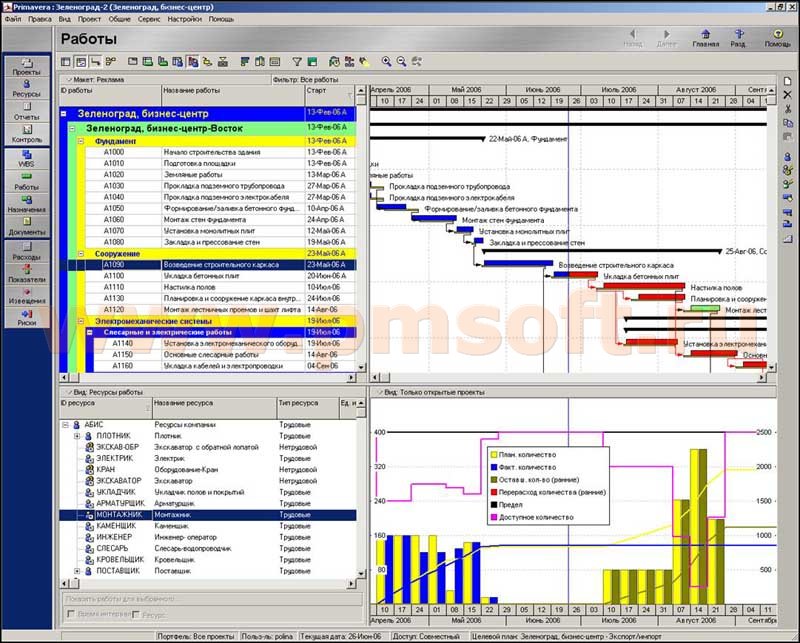Click the Название ресурса column header
800x643 pixels.
[214, 408]
